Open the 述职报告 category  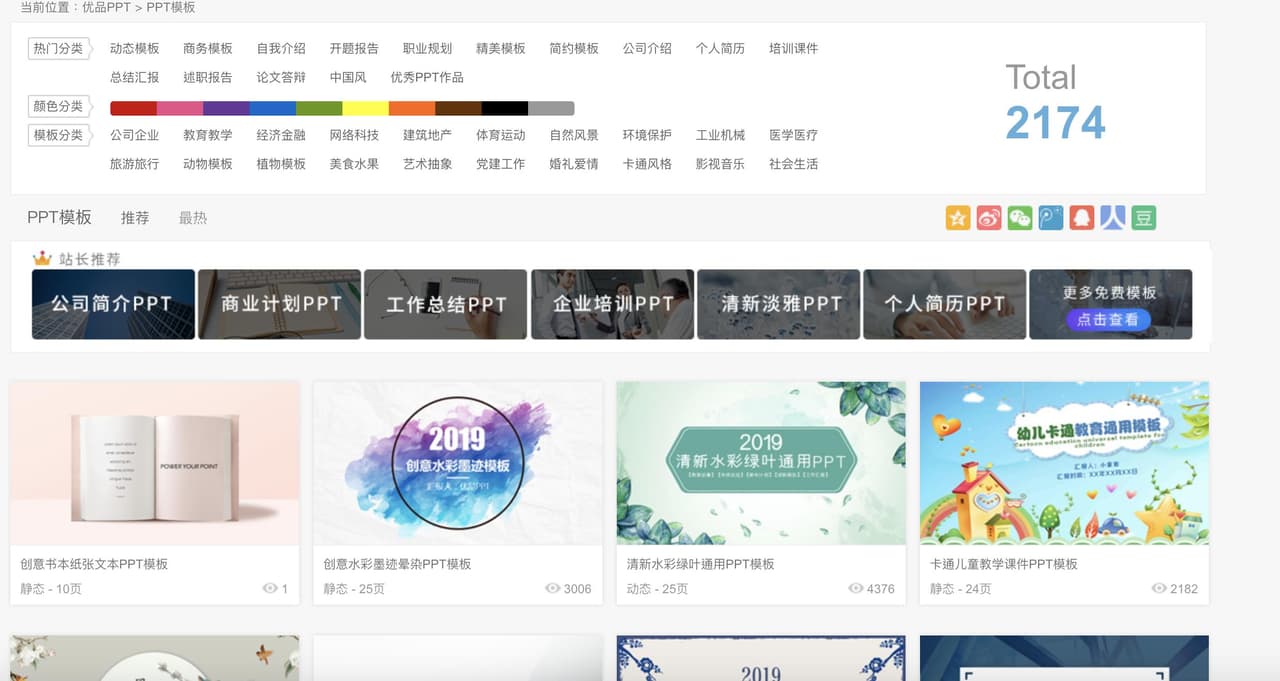(x=208, y=77)
